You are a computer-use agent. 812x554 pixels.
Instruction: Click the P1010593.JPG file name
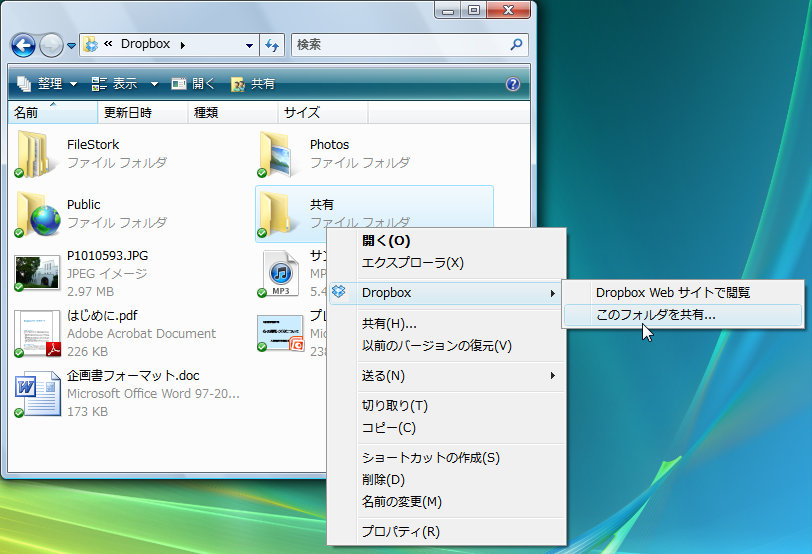pos(107,256)
